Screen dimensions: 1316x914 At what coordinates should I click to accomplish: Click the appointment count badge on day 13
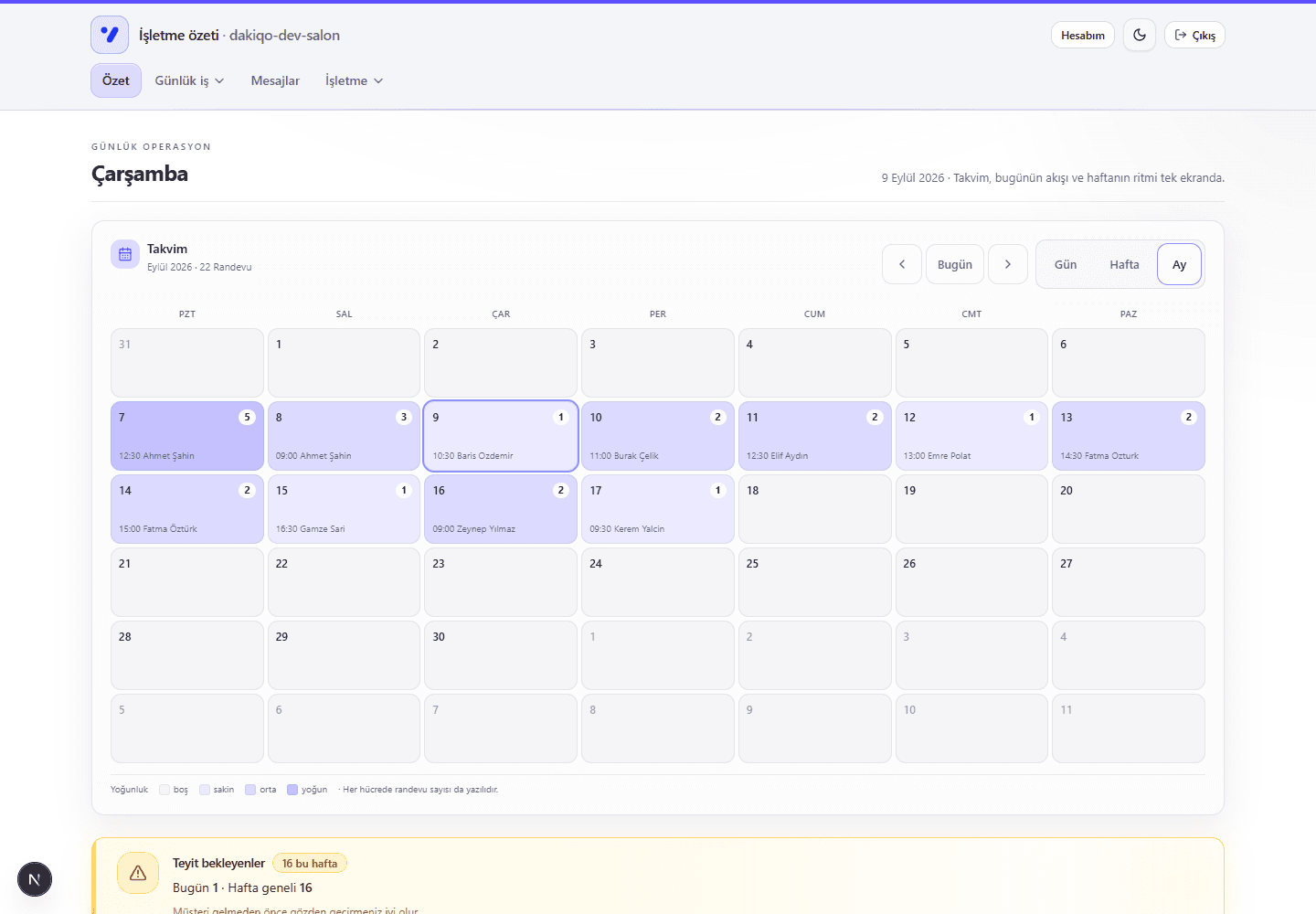pyautogui.click(x=1189, y=417)
